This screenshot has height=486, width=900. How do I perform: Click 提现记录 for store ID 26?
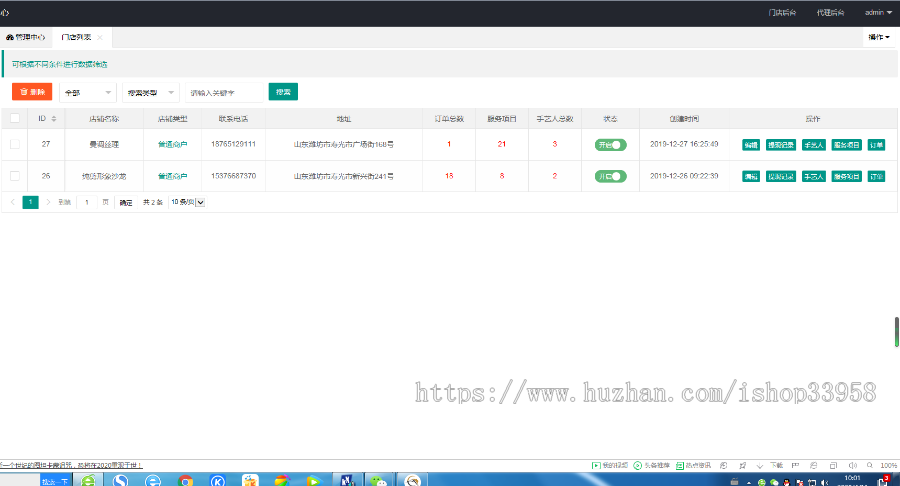tap(781, 176)
